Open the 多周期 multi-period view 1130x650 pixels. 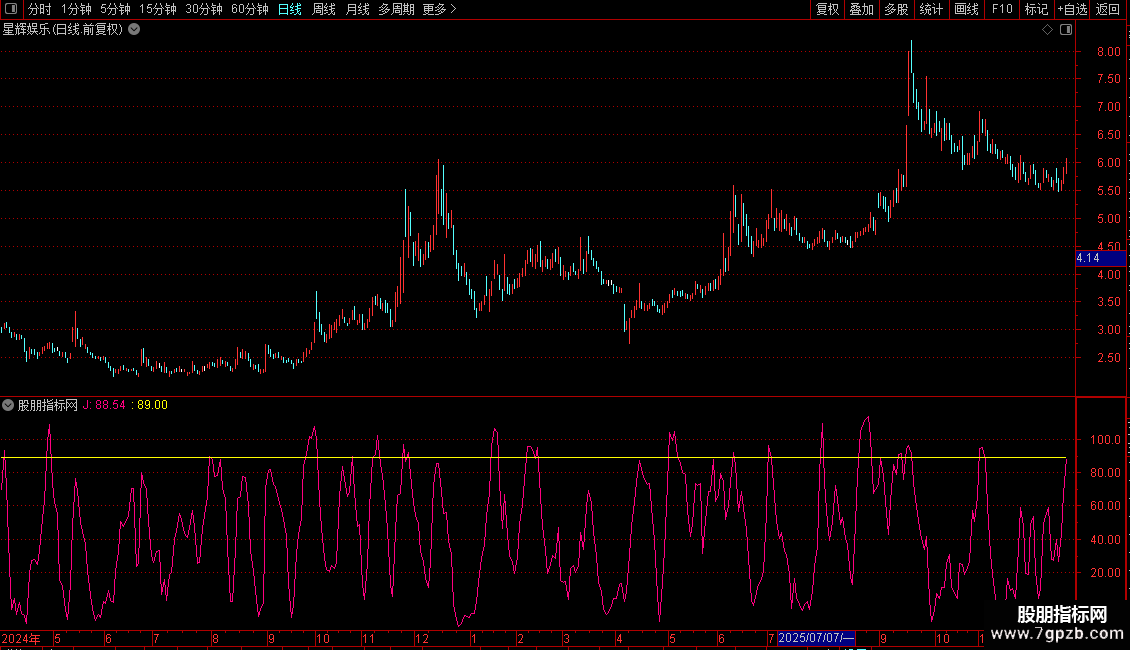pos(396,9)
